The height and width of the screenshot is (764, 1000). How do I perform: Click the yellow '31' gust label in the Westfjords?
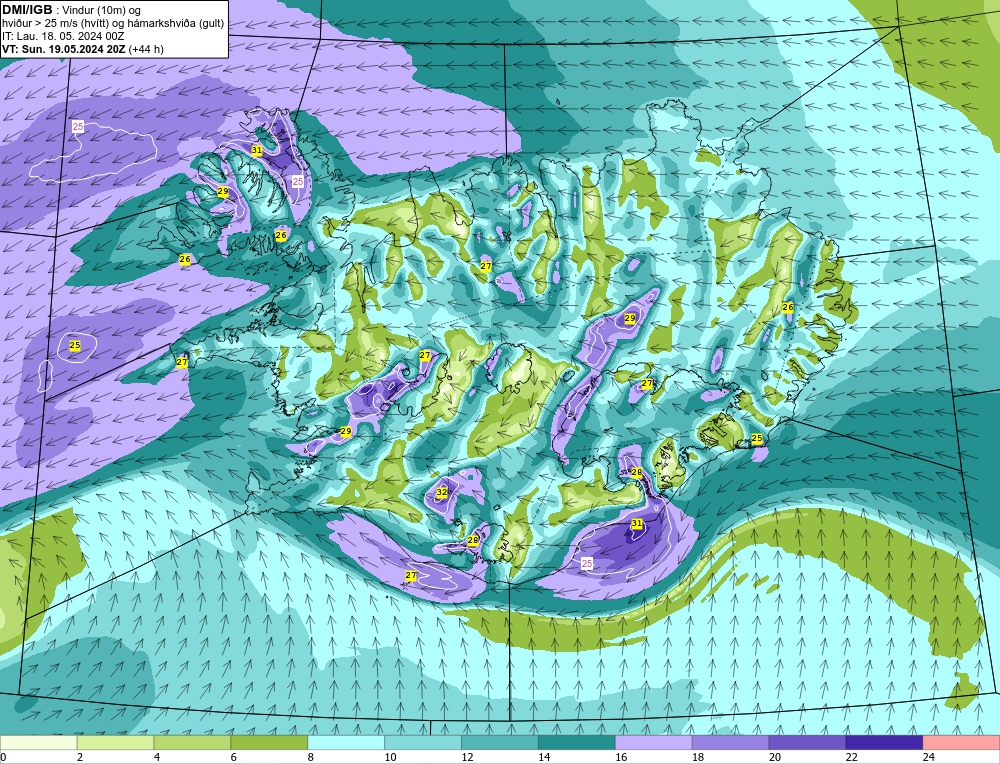click(x=256, y=151)
